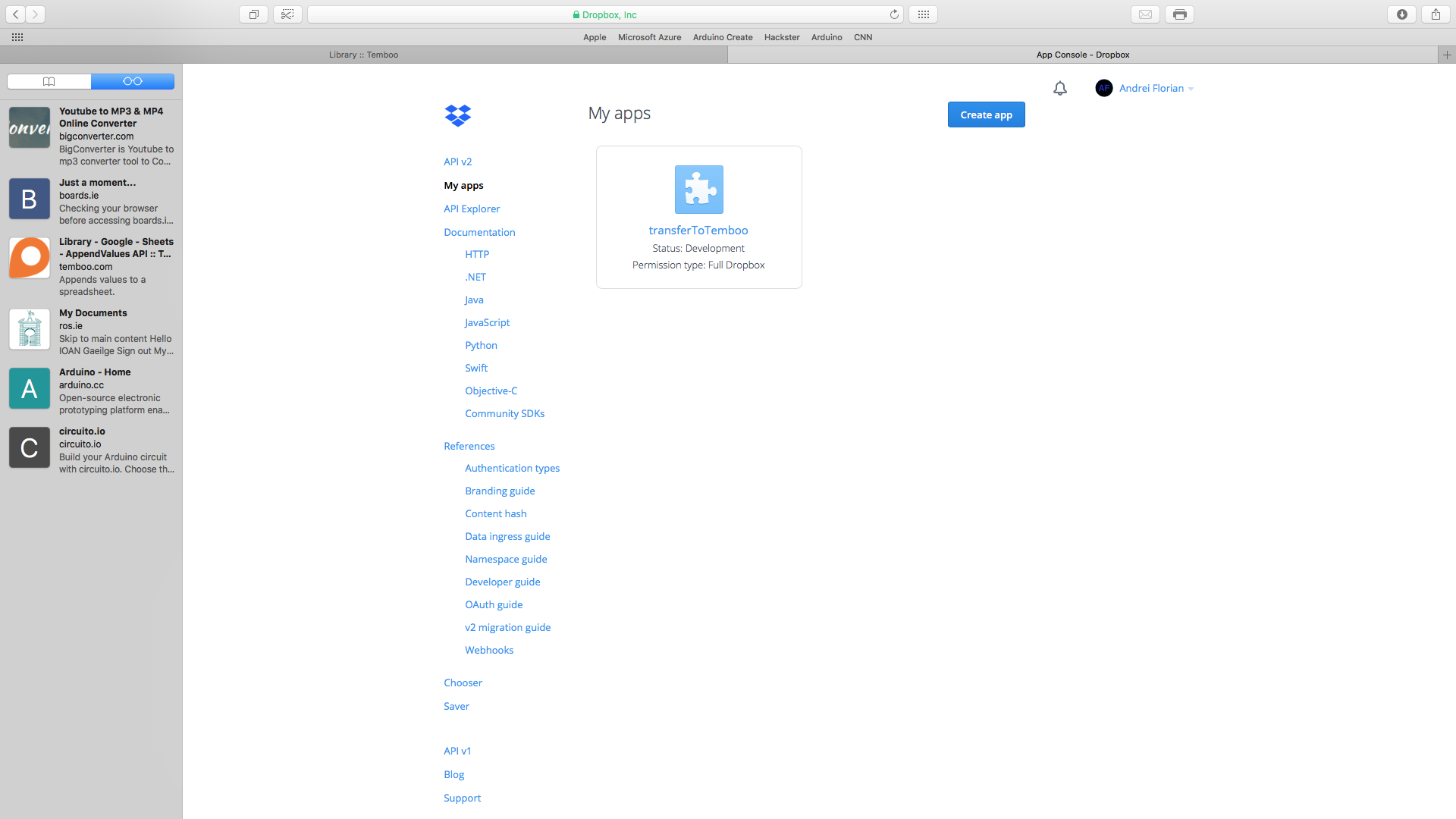Open the Python documentation link
Screen dimensions: 1456x819
[x=481, y=345]
